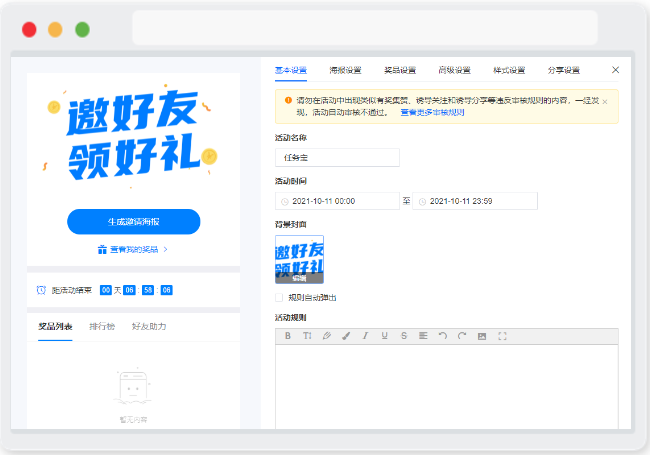The width and height of the screenshot is (650, 455).
Task: Expand the rules editor to fullscreen
Action: [502, 336]
